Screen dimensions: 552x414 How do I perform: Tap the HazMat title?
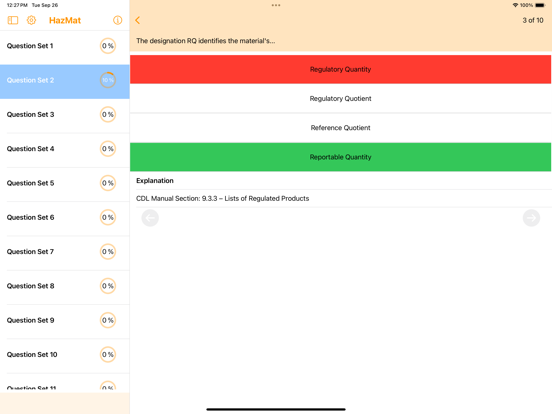[65, 20]
